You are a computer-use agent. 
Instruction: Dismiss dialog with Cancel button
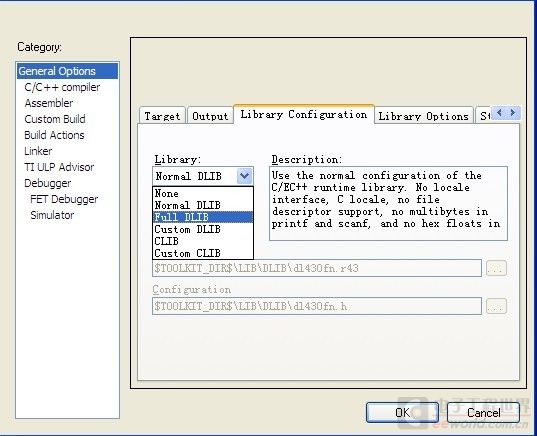[483, 412]
